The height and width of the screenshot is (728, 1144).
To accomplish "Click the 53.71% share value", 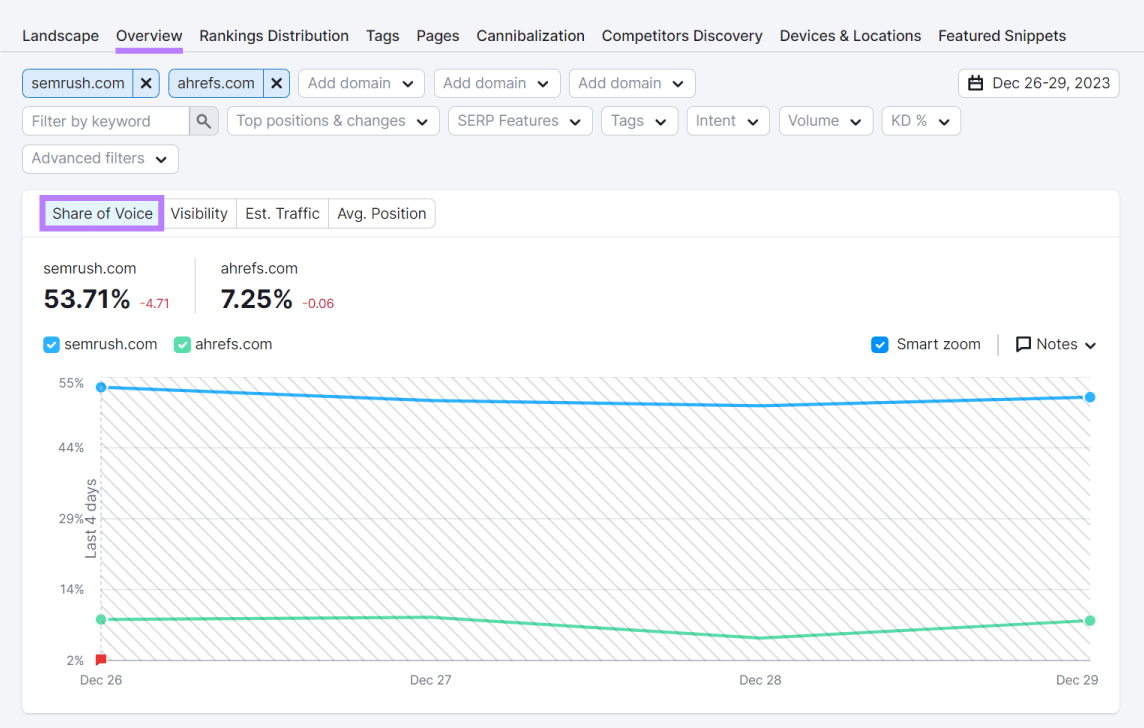I will coord(87,299).
